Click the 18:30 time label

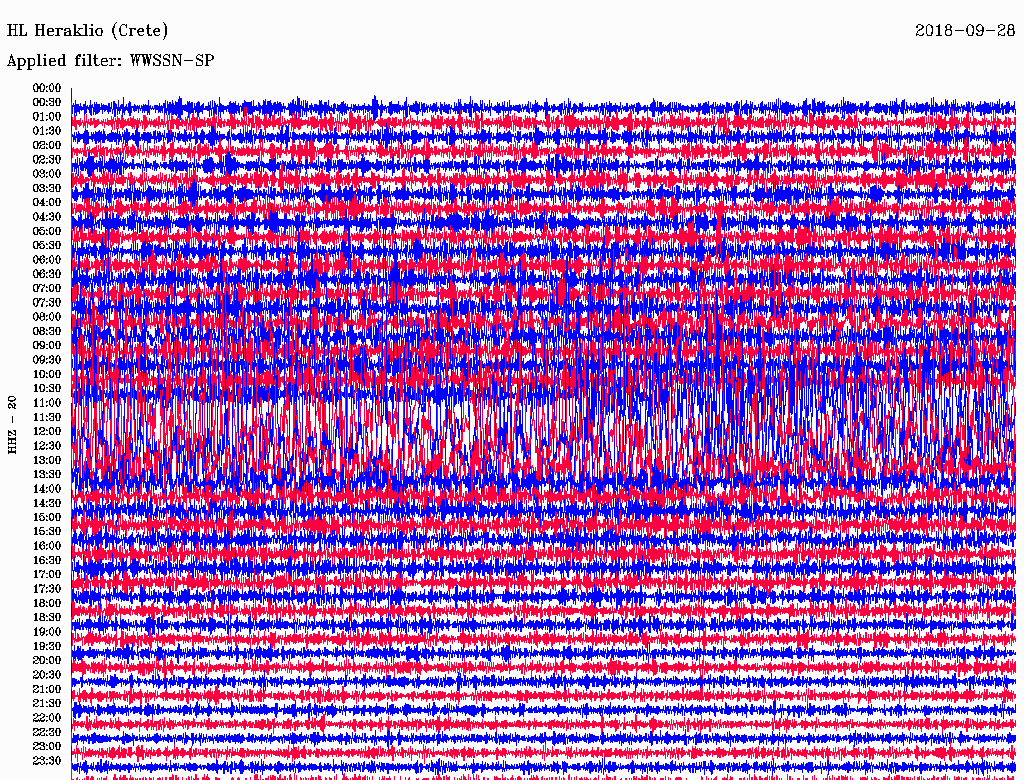[47, 617]
